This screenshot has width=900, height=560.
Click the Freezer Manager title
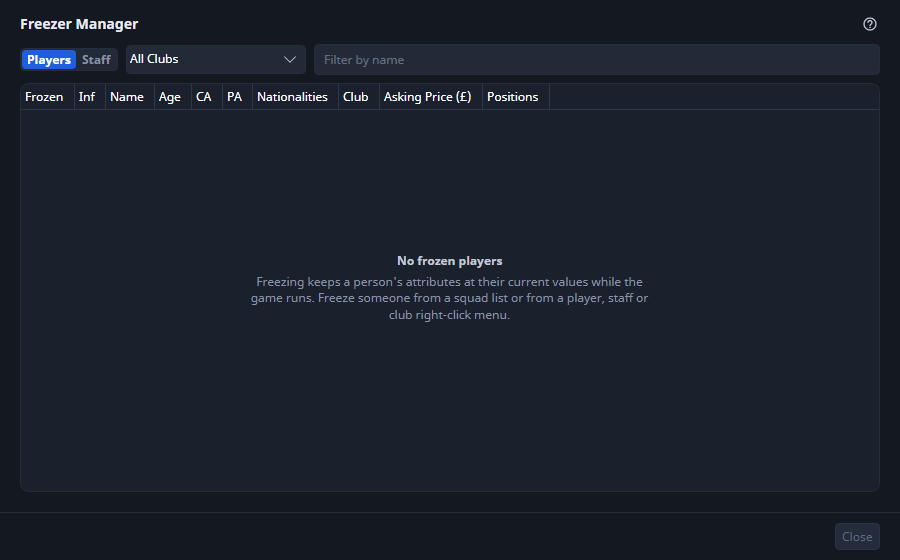(79, 24)
